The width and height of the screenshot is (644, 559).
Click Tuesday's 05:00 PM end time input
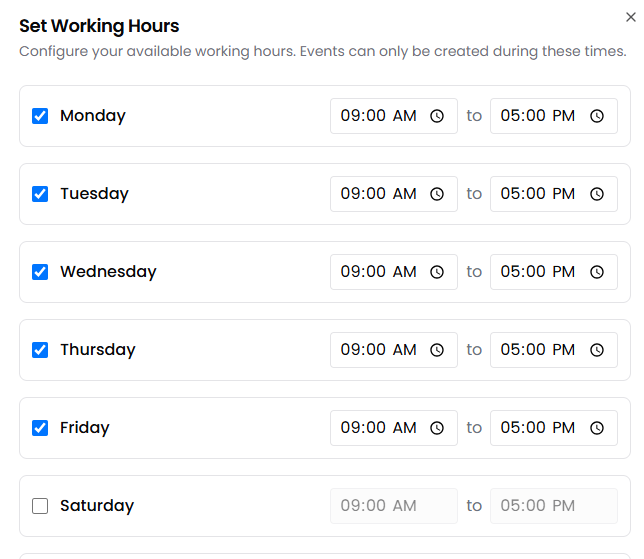point(538,194)
